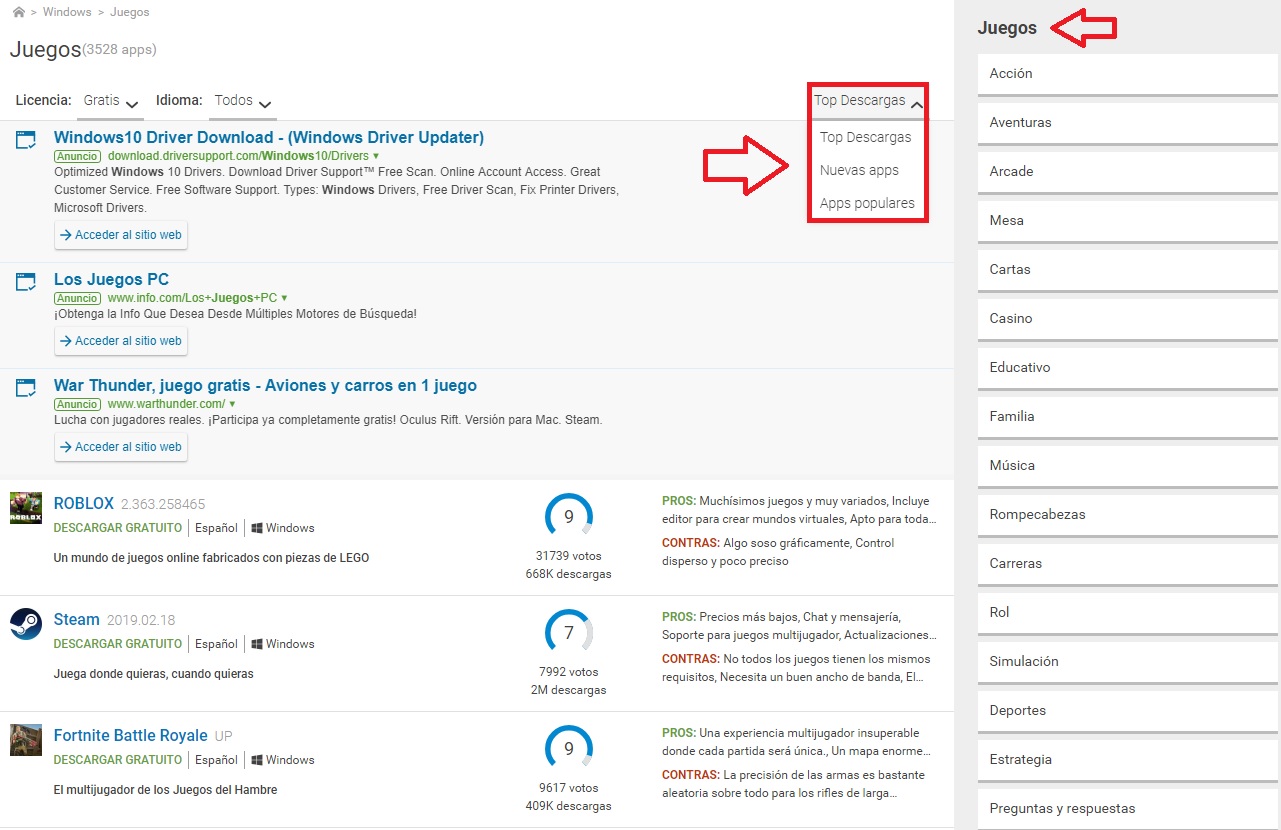Open the Steam app title link
The image size is (1281, 830).
[x=77, y=619]
